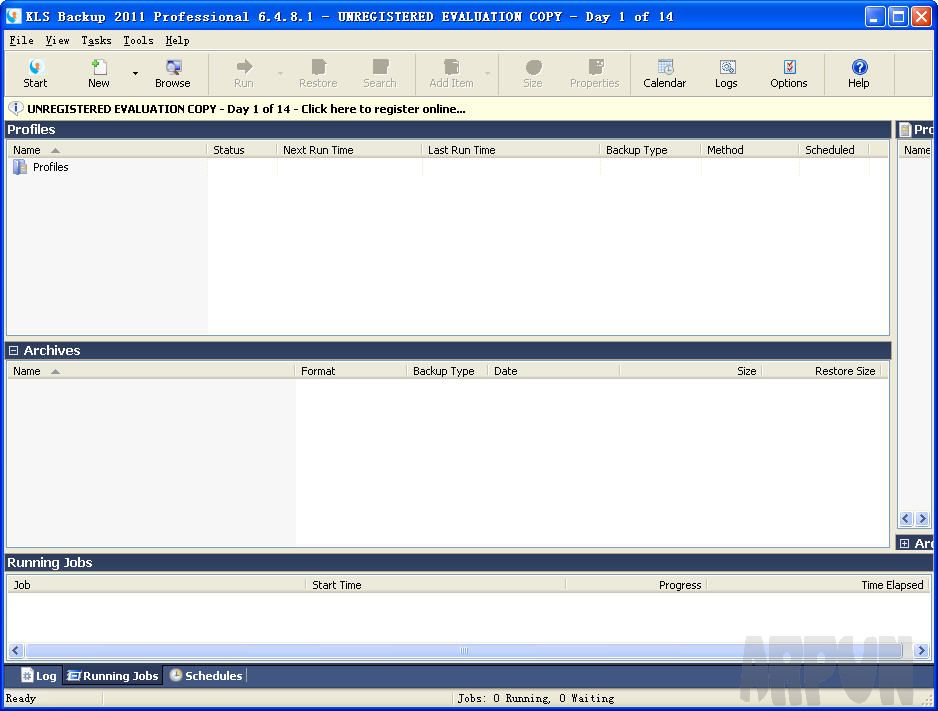
Task: Open the Tools menu
Action: (138, 41)
